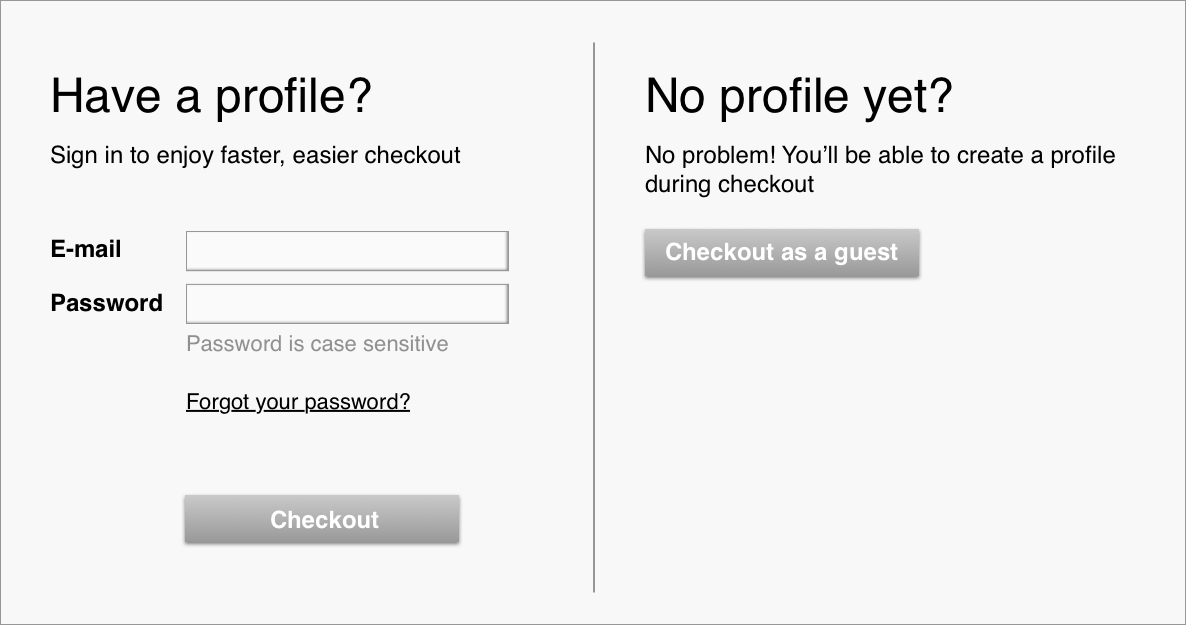1186x625 pixels.
Task: Focus the Password text box
Action: [x=347, y=304]
